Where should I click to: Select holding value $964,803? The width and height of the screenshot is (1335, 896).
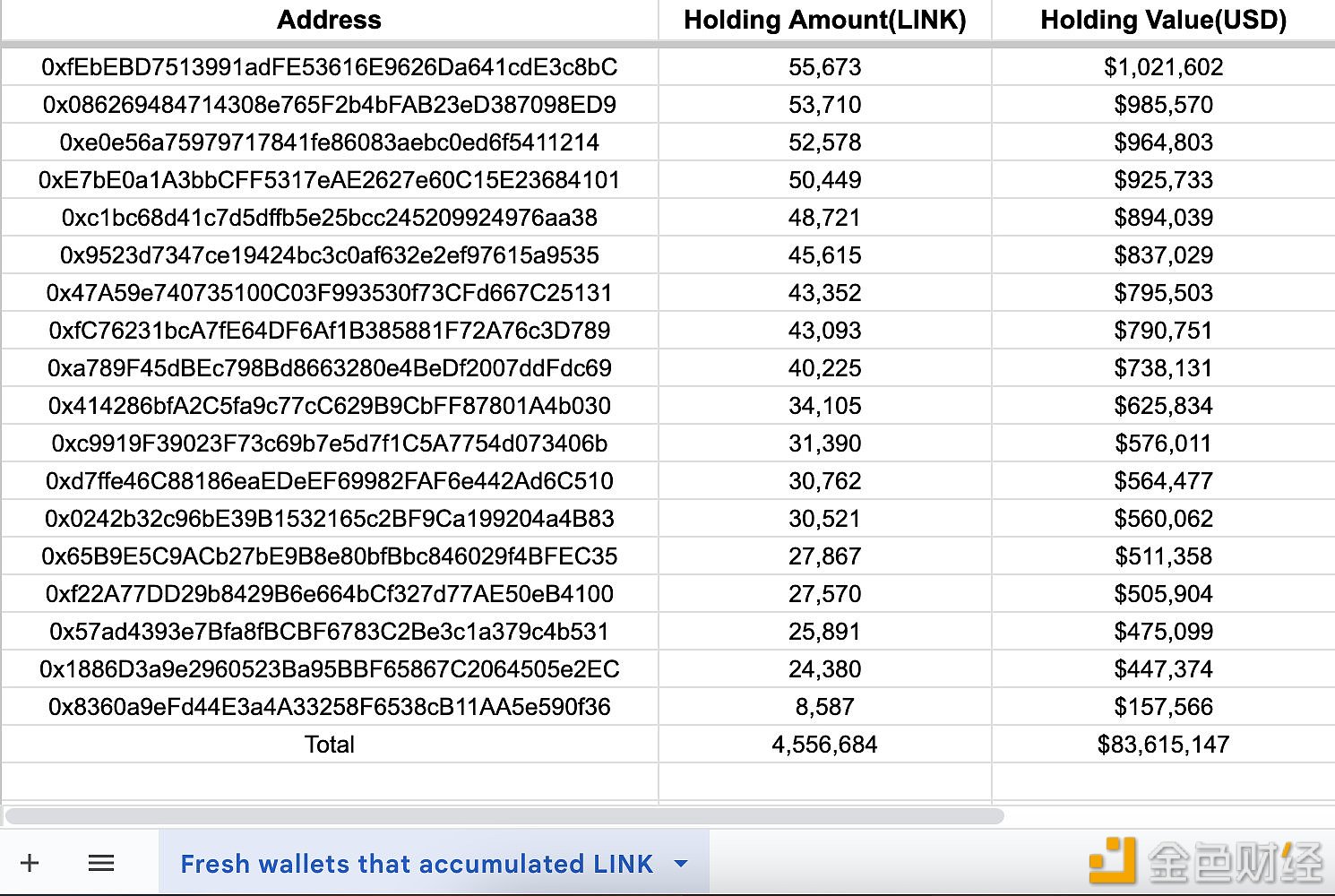click(1163, 142)
